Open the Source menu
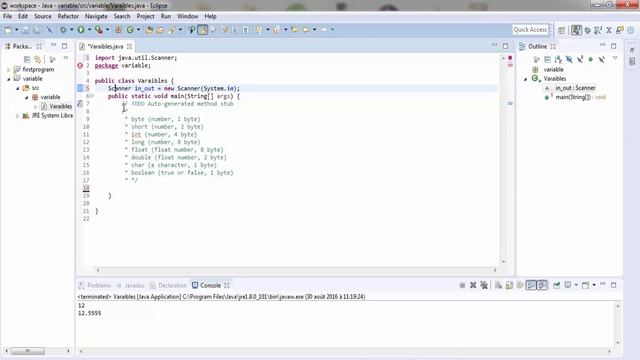Image resolution: width=640 pixels, height=360 pixels. [x=43, y=16]
